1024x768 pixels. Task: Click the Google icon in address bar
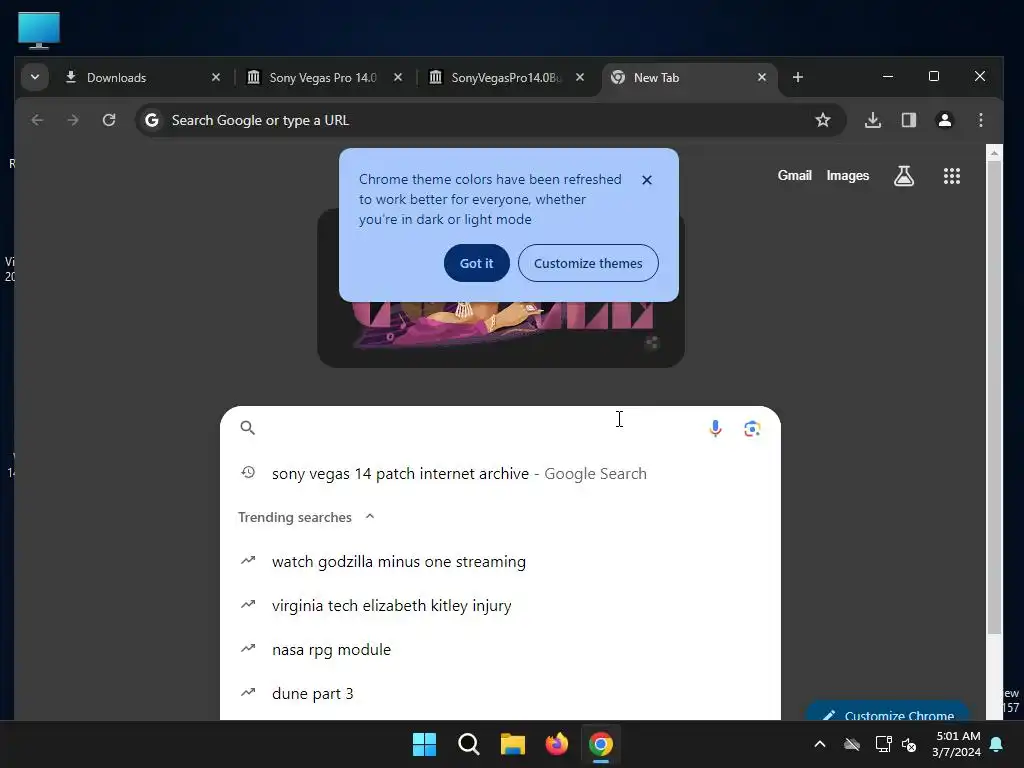pyautogui.click(x=152, y=120)
